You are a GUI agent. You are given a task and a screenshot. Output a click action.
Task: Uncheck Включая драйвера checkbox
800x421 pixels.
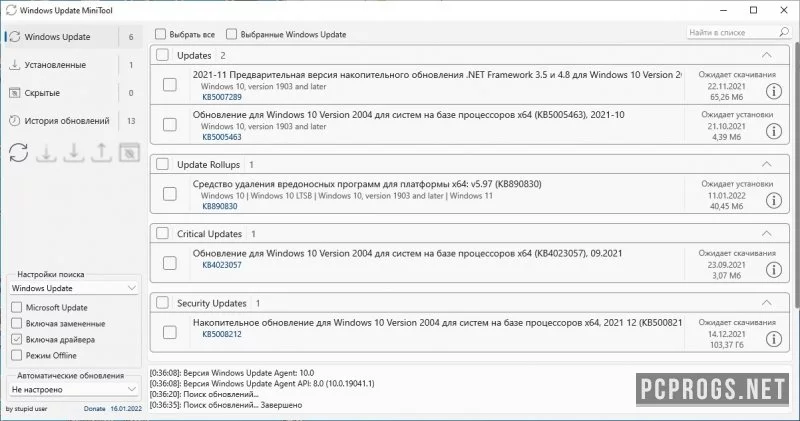(17, 339)
